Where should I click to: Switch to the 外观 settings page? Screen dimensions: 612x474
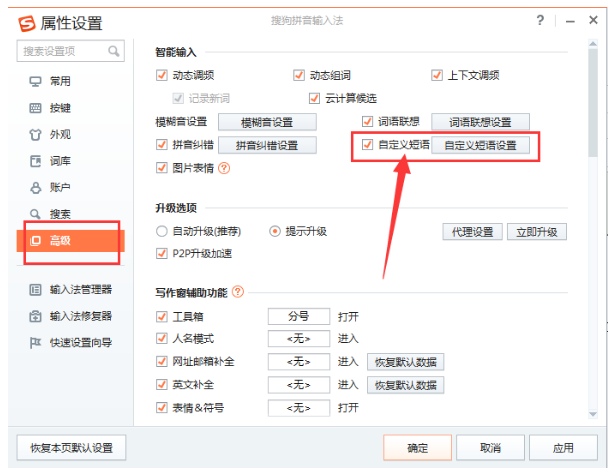pos(70,135)
